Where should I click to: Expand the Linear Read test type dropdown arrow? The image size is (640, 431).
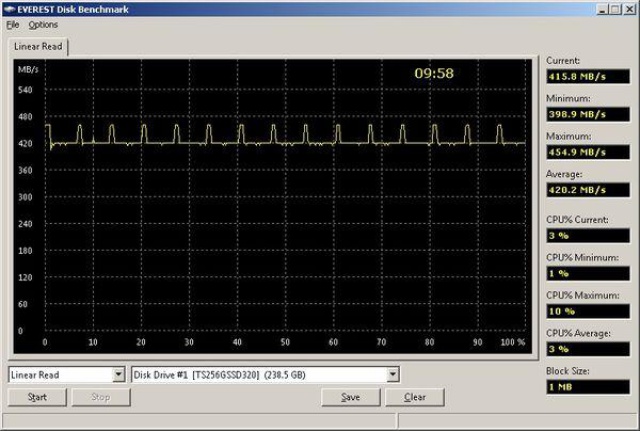[118, 374]
